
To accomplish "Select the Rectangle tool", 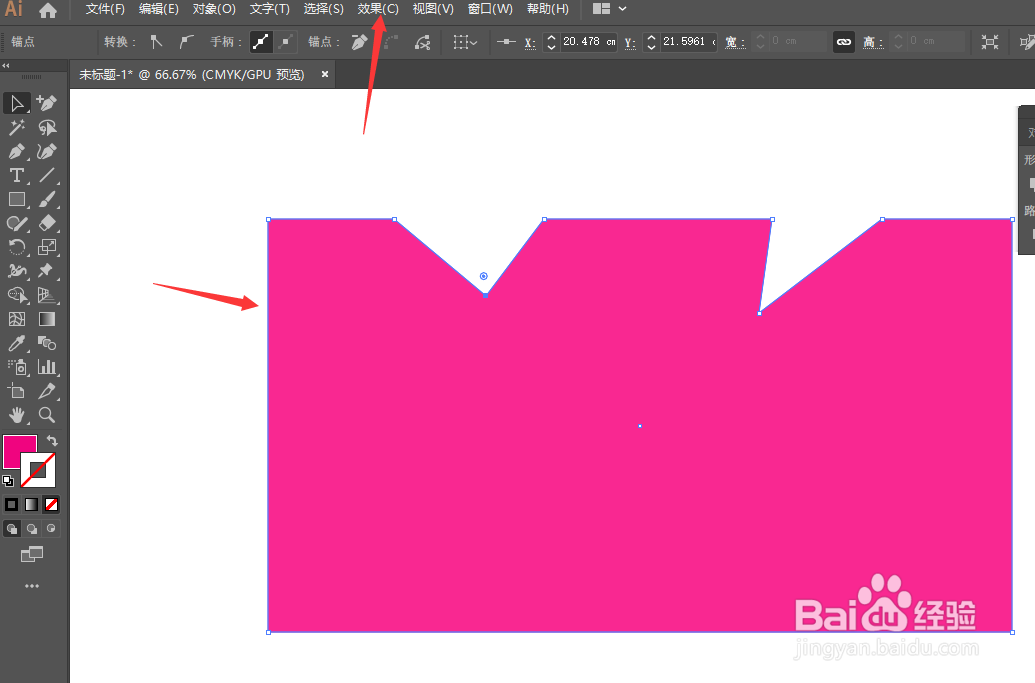I will click(x=17, y=199).
